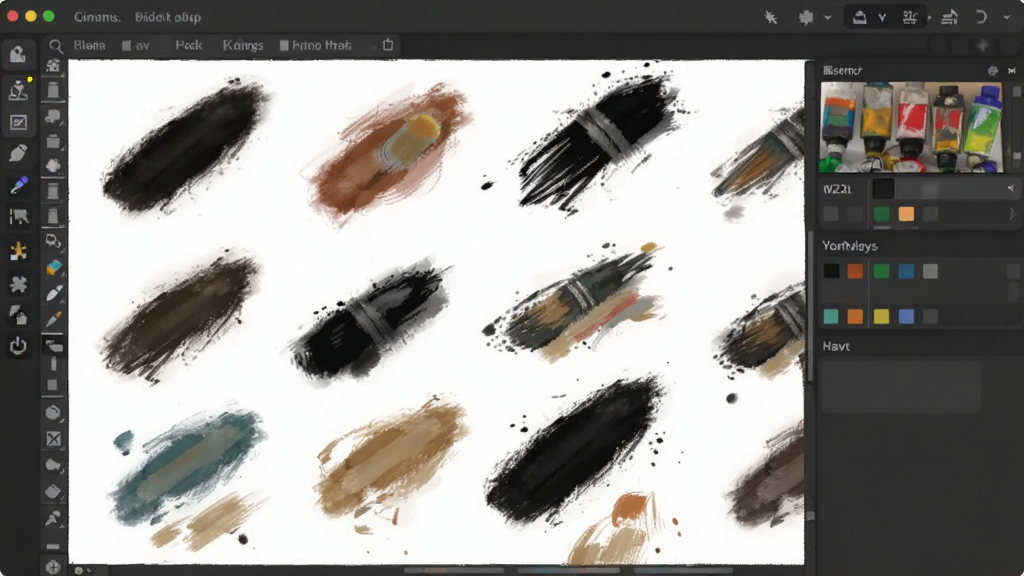
Task: Open the puzzle piece icon in left sidebar
Action: click(18, 284)
